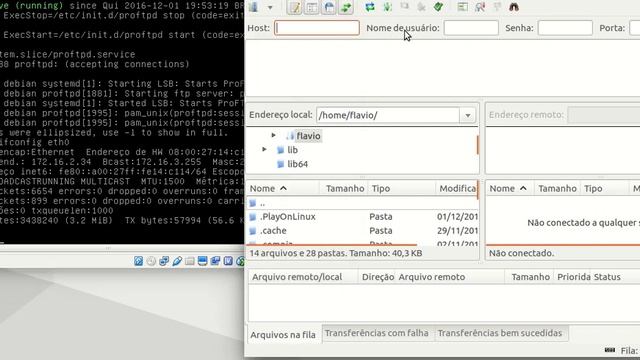640x360 pixels.
Task: Open the FileZilla Site Manager icon
Action: (x=253, y=7)
